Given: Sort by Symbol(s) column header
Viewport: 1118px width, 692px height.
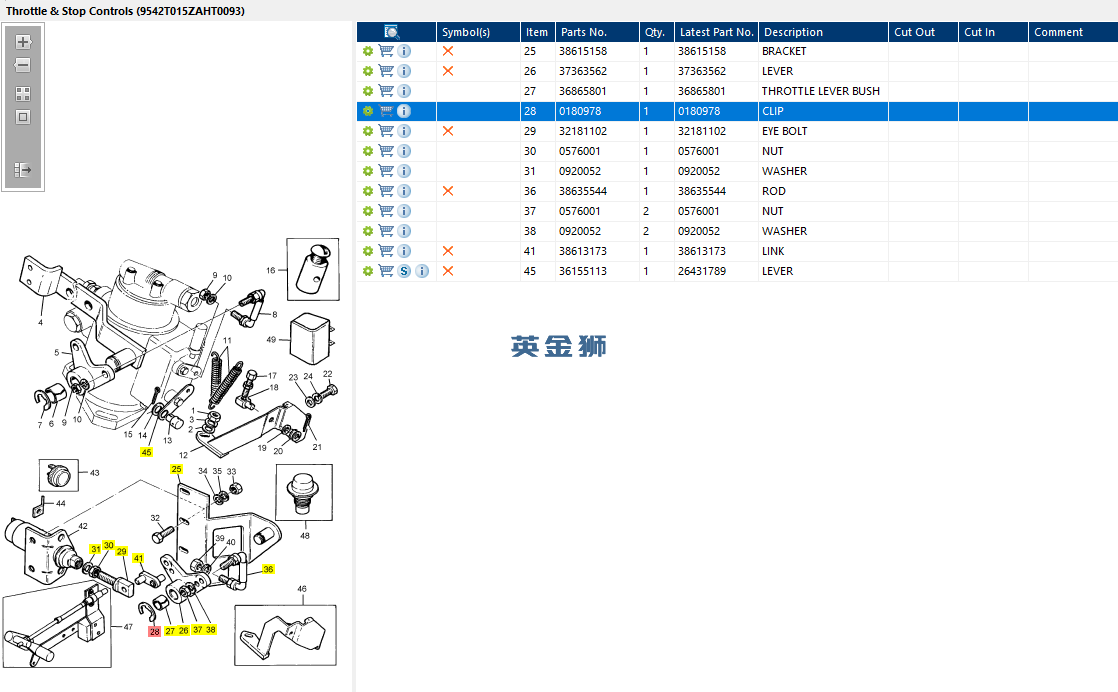Looking at the screenshot, I should pos(478,32).
